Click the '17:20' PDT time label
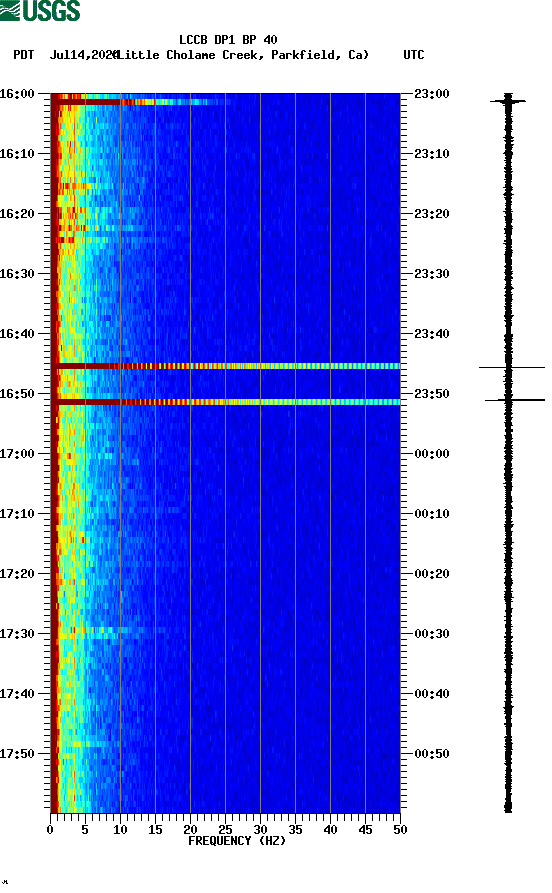 click(x=17, y=574)
